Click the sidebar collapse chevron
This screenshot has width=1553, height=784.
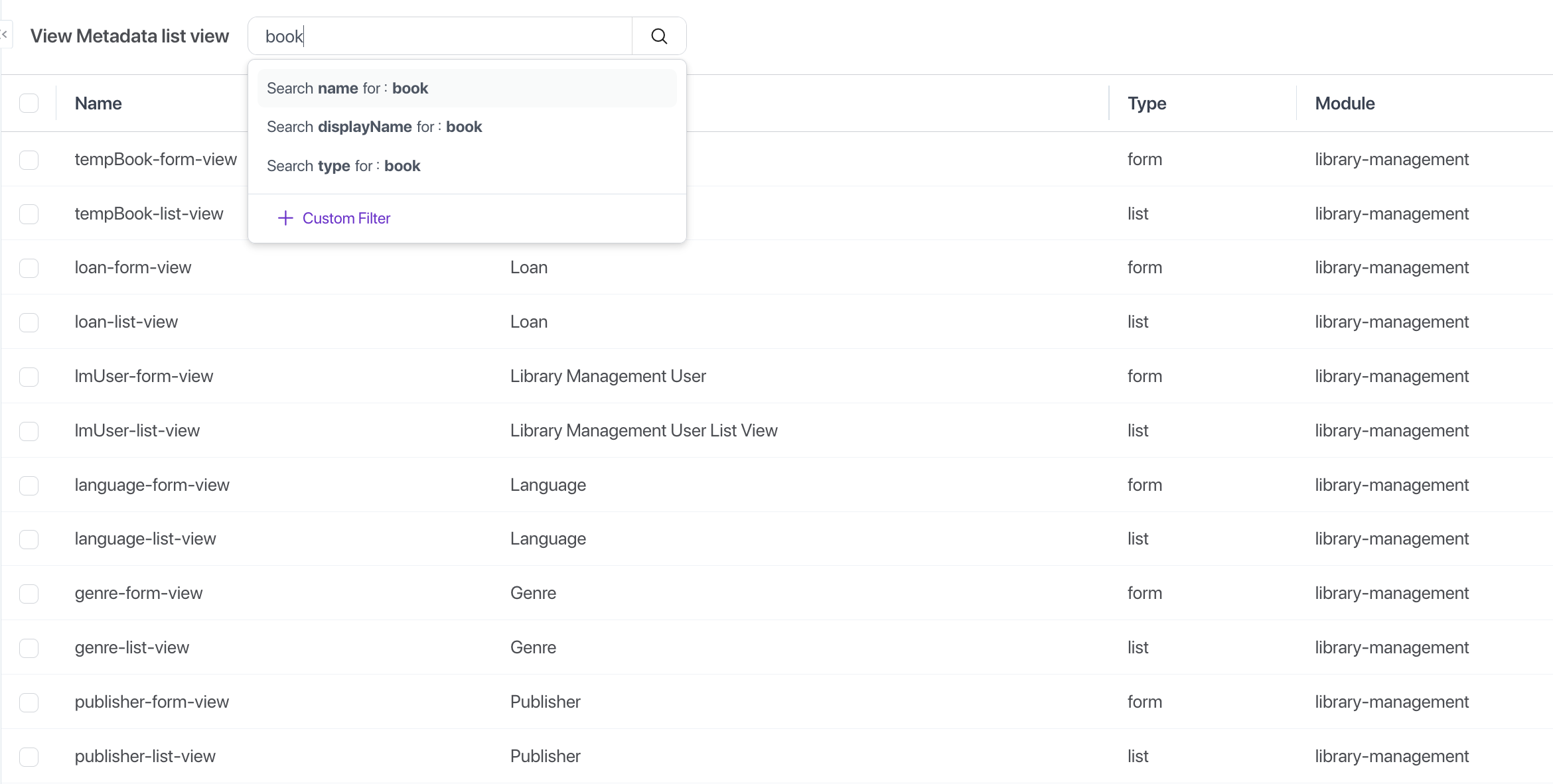(x=5, y=34)
